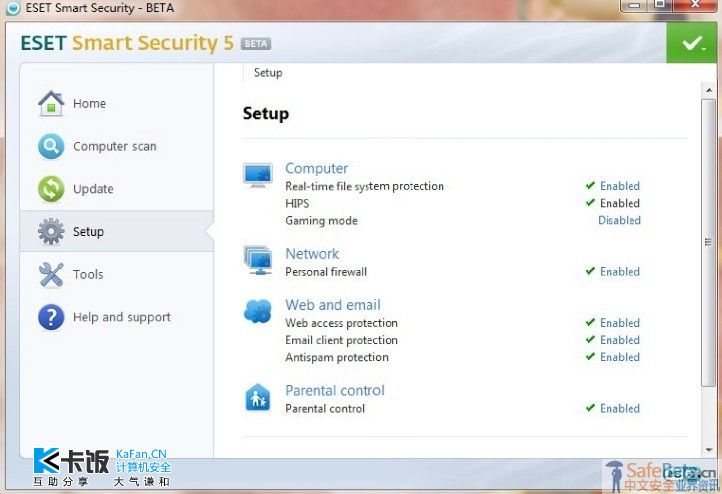Open Help and support question icon

pyautogui.click(x=51, y=317)
